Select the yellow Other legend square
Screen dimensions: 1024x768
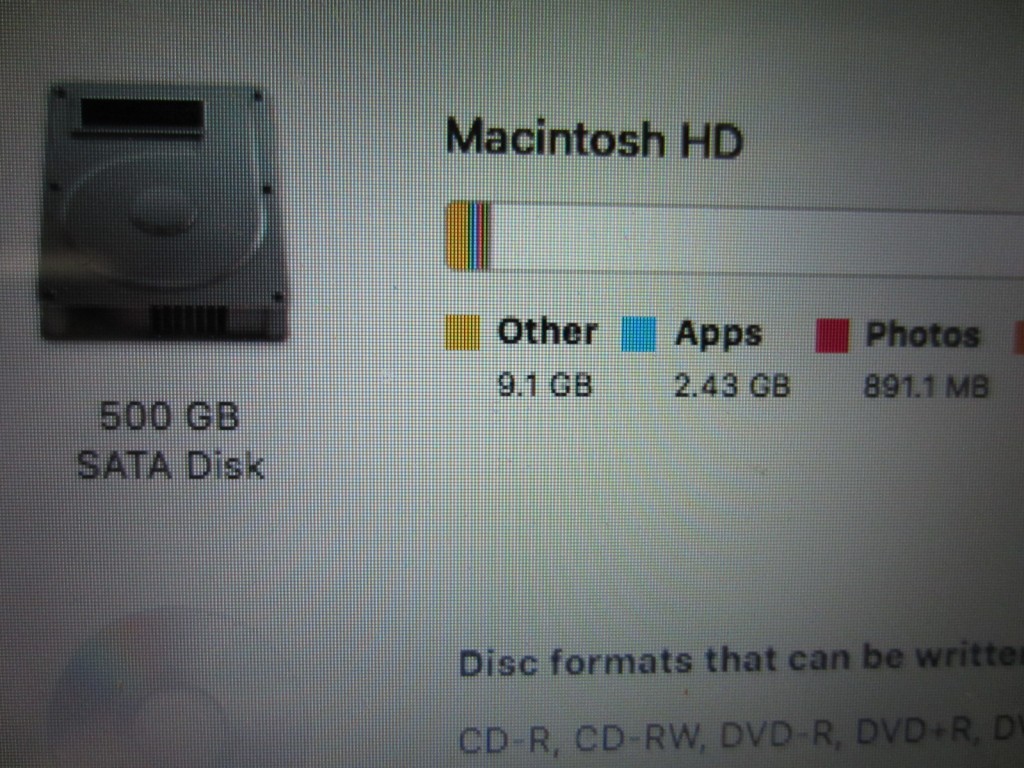point(462,332)
